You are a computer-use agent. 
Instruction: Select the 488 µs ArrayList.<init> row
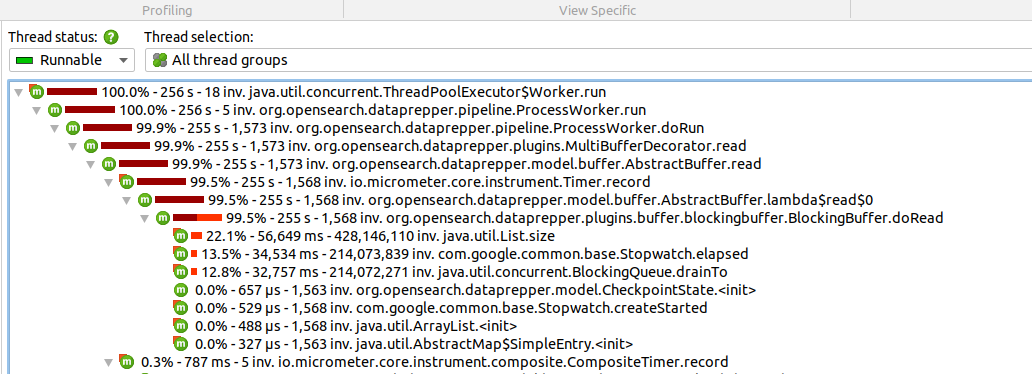pyautogui.click(x=357, y=325)
